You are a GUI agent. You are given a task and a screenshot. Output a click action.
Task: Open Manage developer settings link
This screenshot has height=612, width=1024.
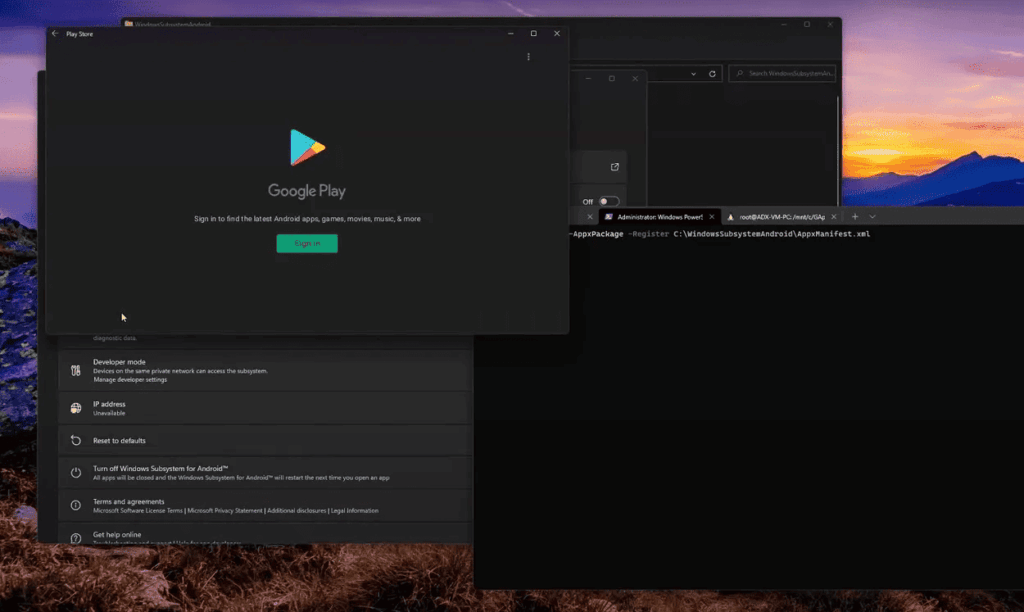pyautogui.click(x=130, y=379)
